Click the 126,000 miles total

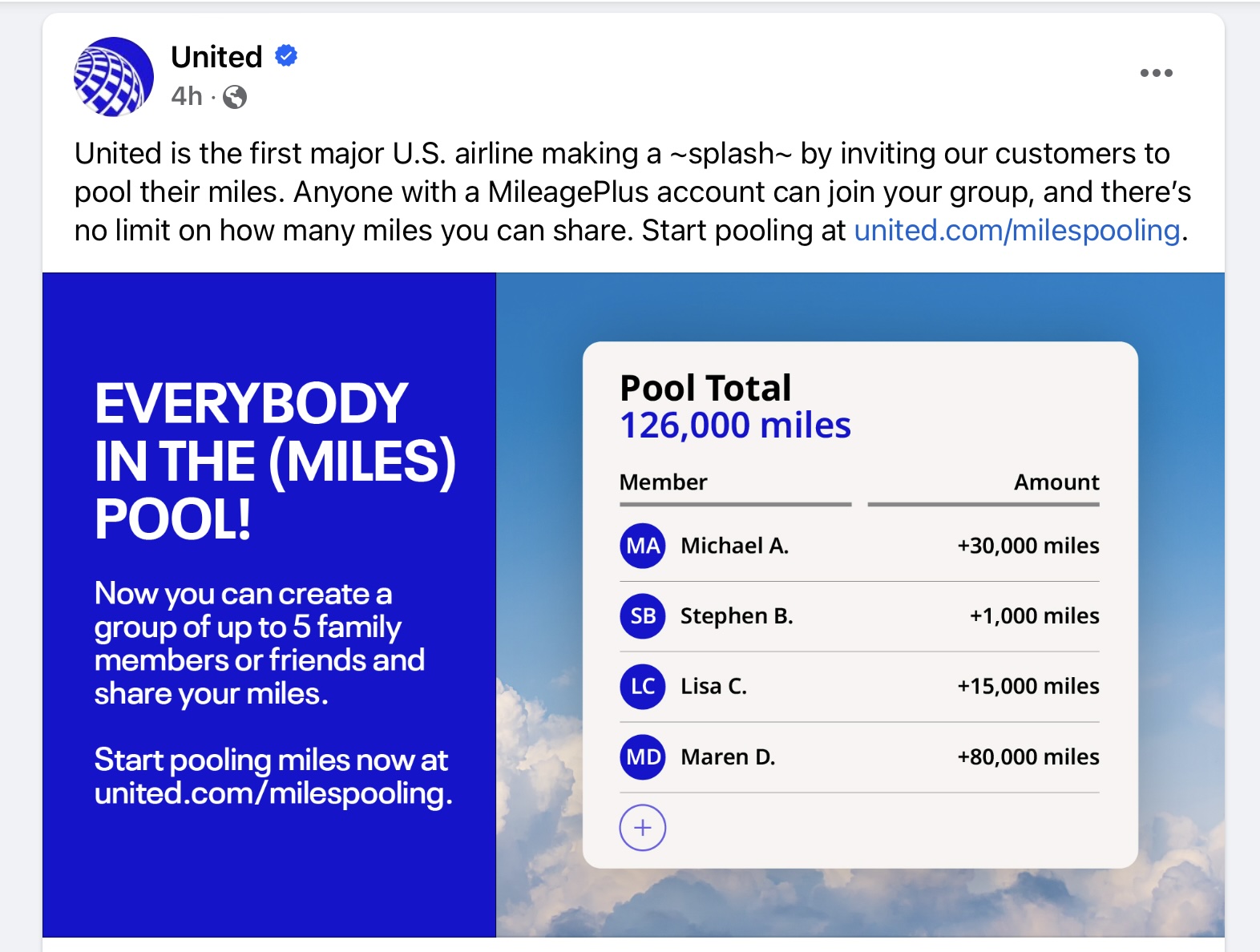coord(735,426)
